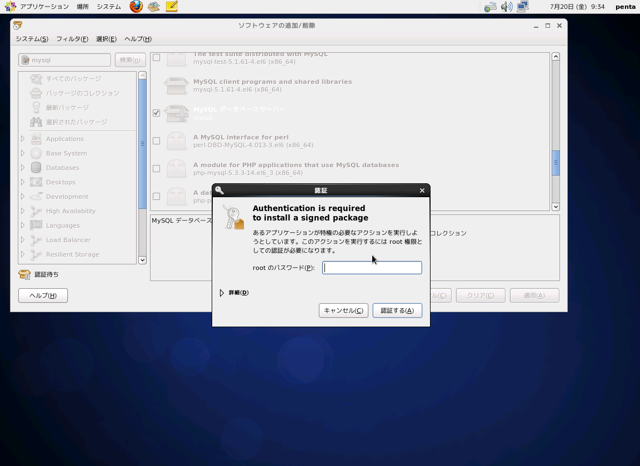Open the システム(S) menu
This screenshot has width=640, height=466.
(32, 39)
